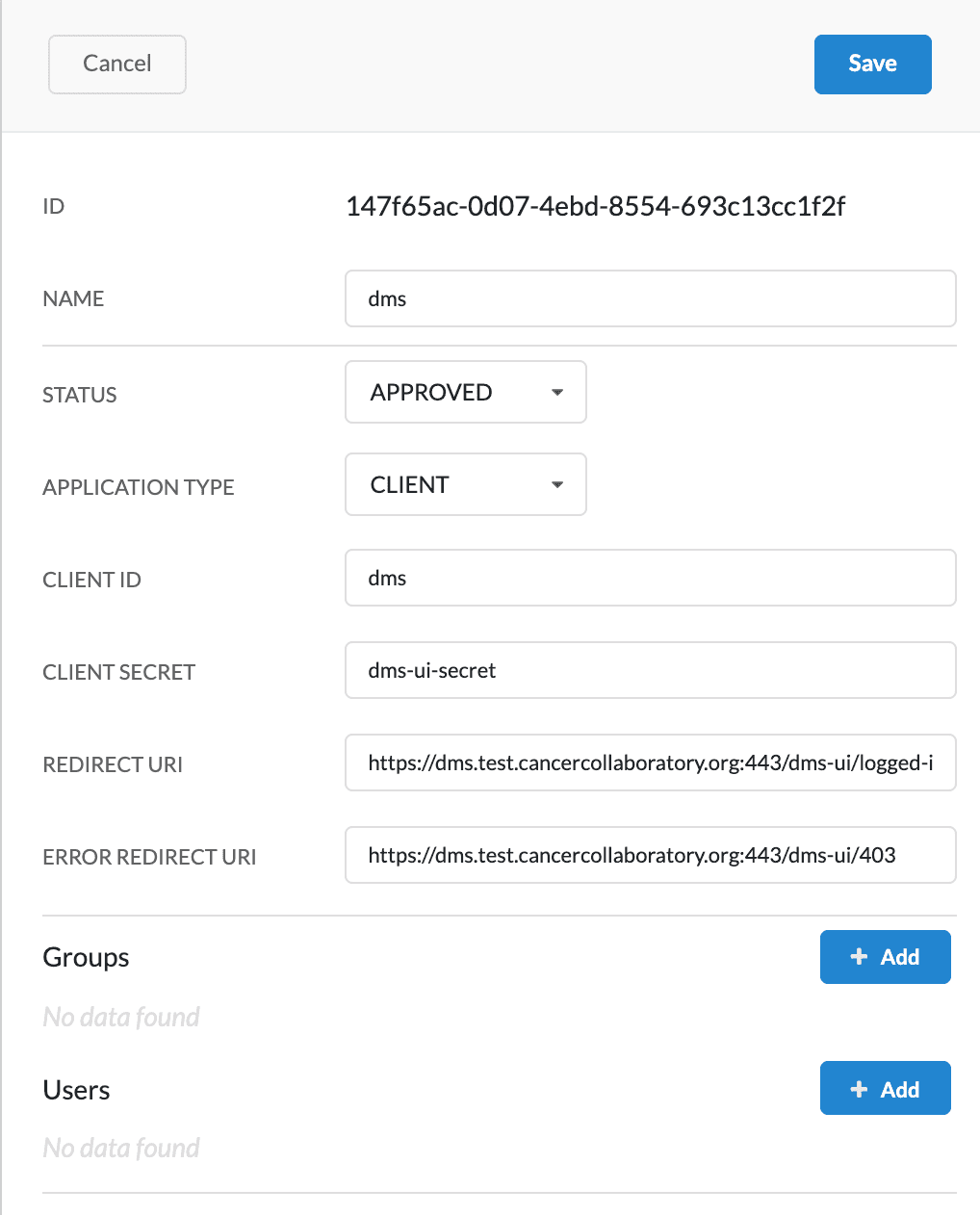980x1215 pixels.
Task: Open the APPLICATION TYPE dropdown showing CLIENT
Action: (466, 484)
